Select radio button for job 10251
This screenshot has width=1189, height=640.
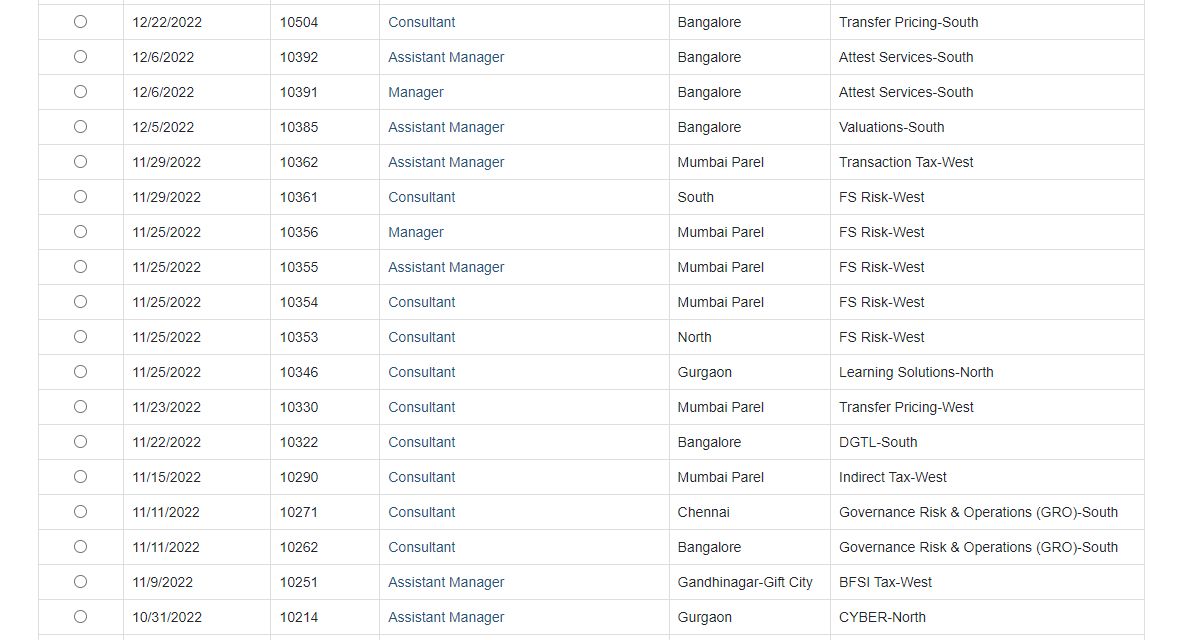(x=80, y=582)
